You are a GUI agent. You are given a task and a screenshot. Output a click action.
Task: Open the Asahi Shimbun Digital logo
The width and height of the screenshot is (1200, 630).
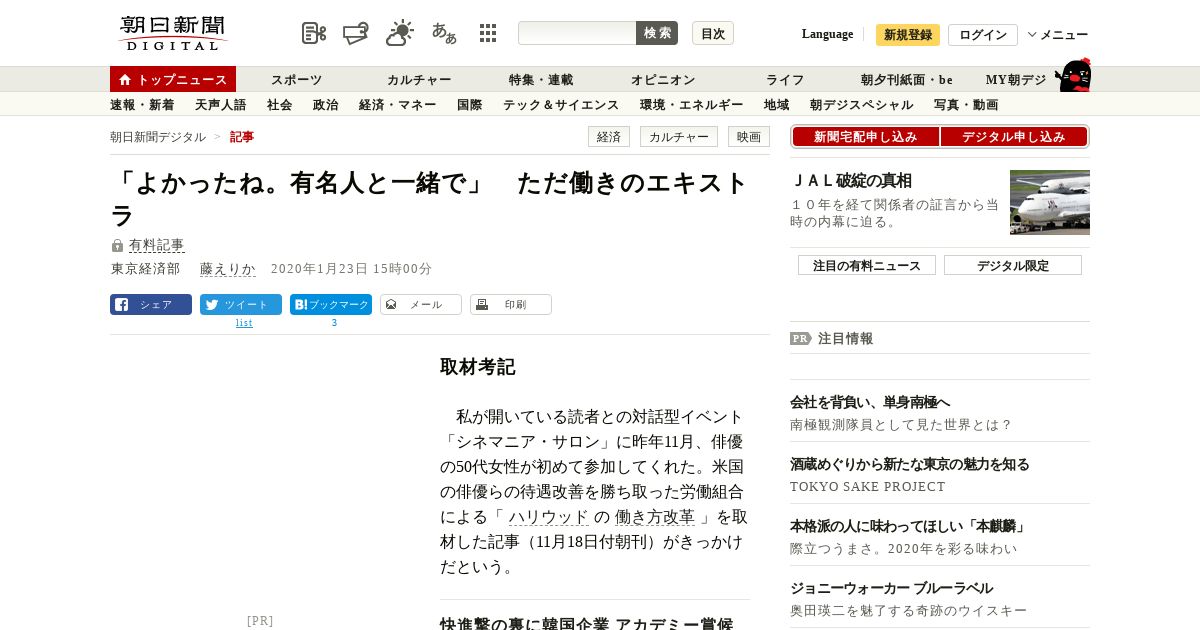click(x=172, y=33)
